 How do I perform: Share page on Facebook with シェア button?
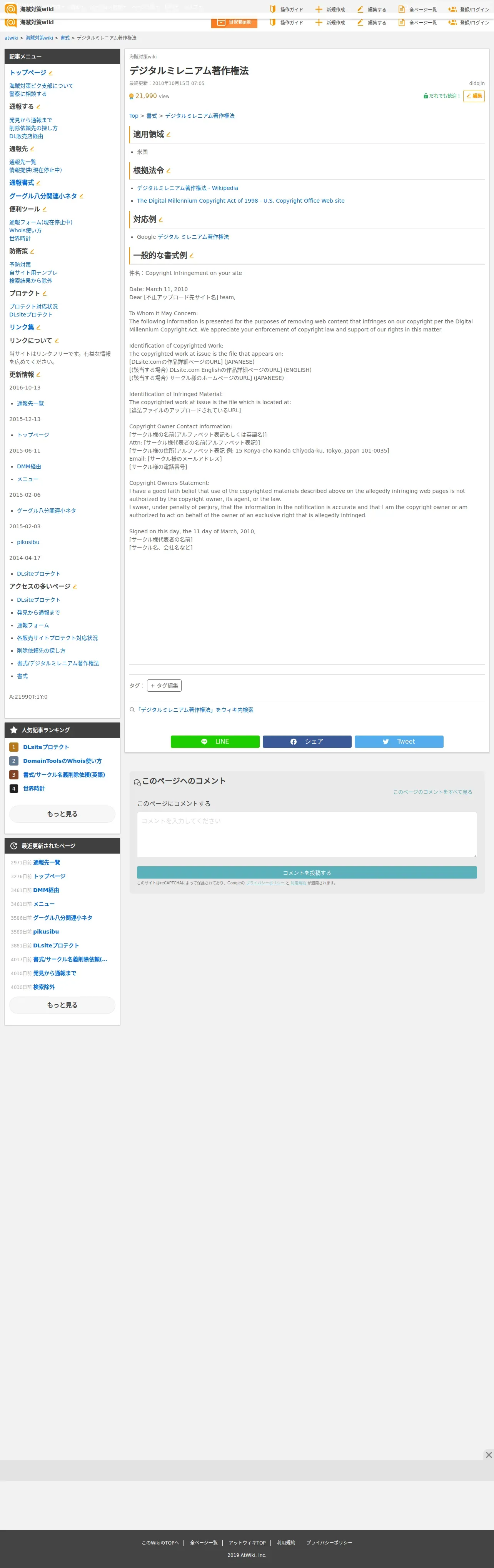[307, 741]
